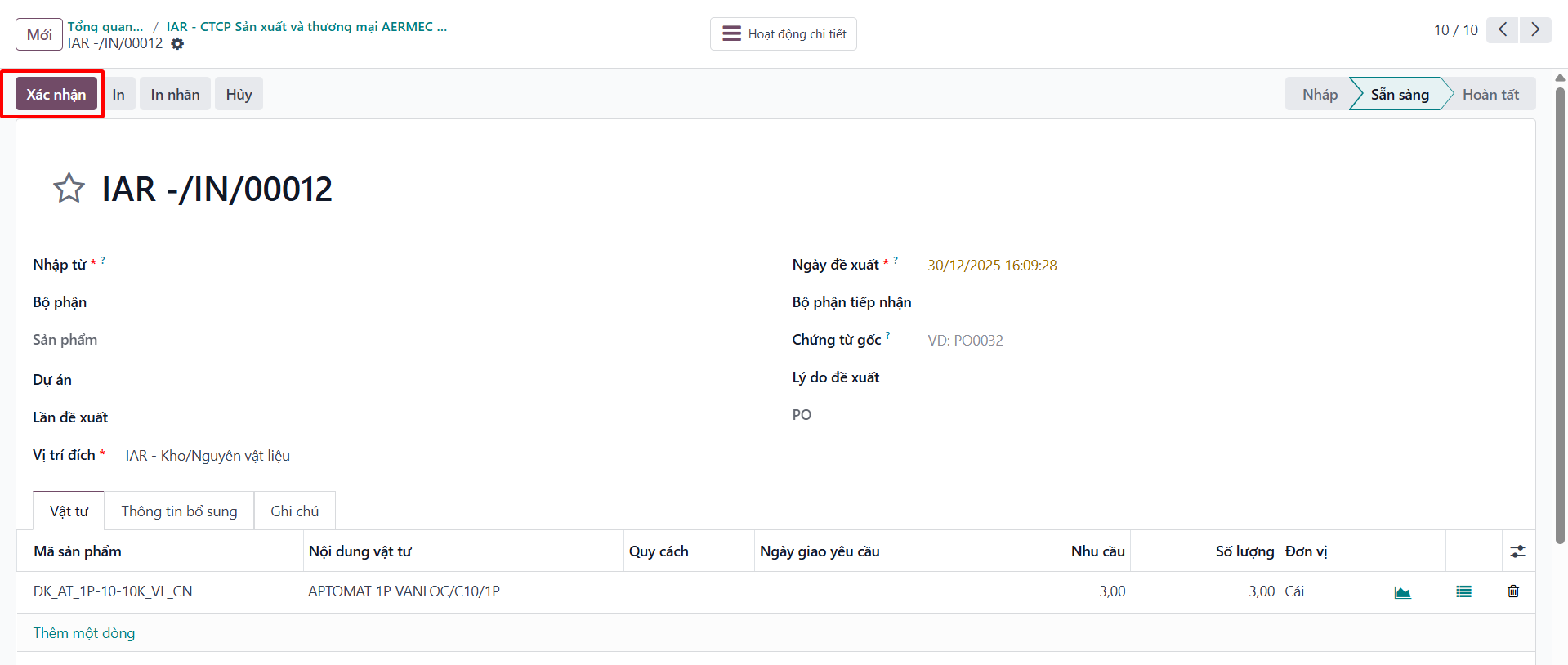Open column settings adjuster icon in table header
The image size is (1568, 665).
(x=1517, y=551)
